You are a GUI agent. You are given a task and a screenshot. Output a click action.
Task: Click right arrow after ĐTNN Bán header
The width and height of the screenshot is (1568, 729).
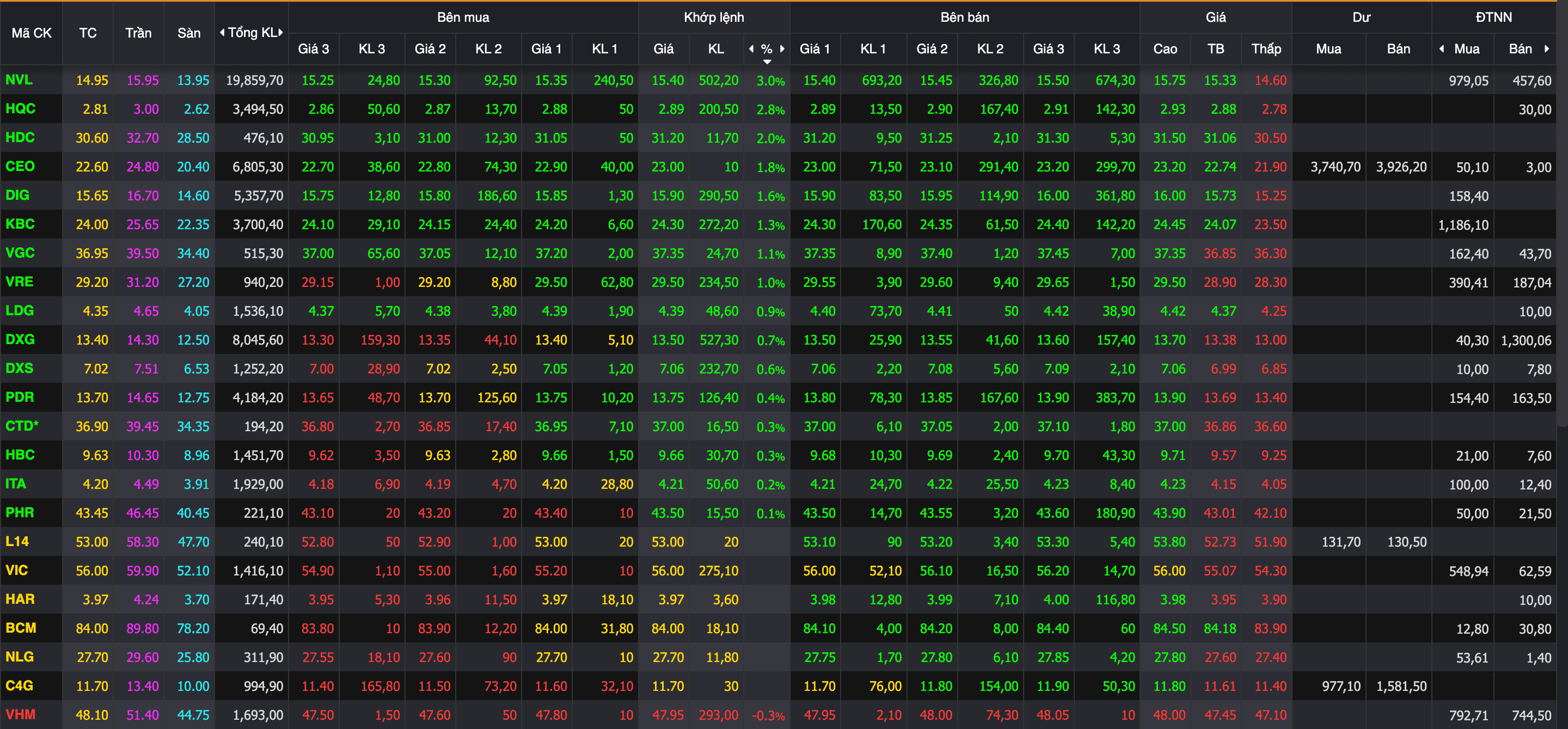coord(1546,48)
